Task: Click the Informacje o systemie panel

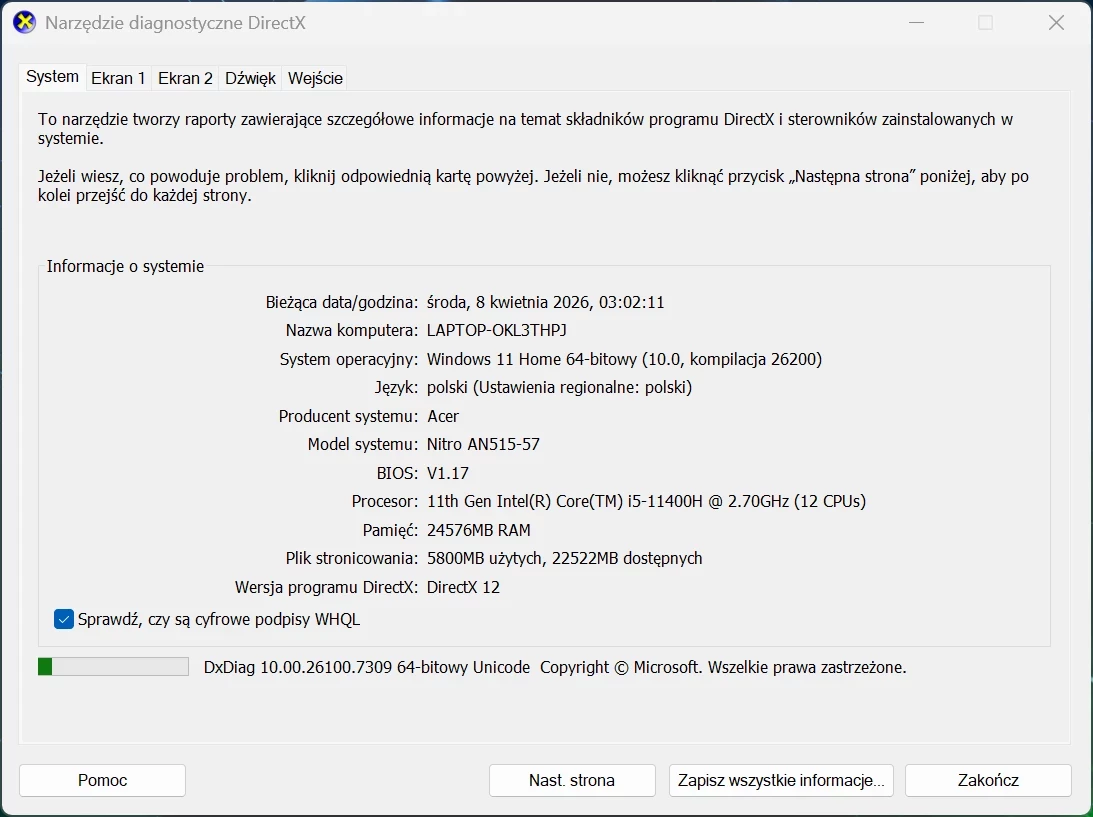Action: pyautogui.click(x=546, y=450)
